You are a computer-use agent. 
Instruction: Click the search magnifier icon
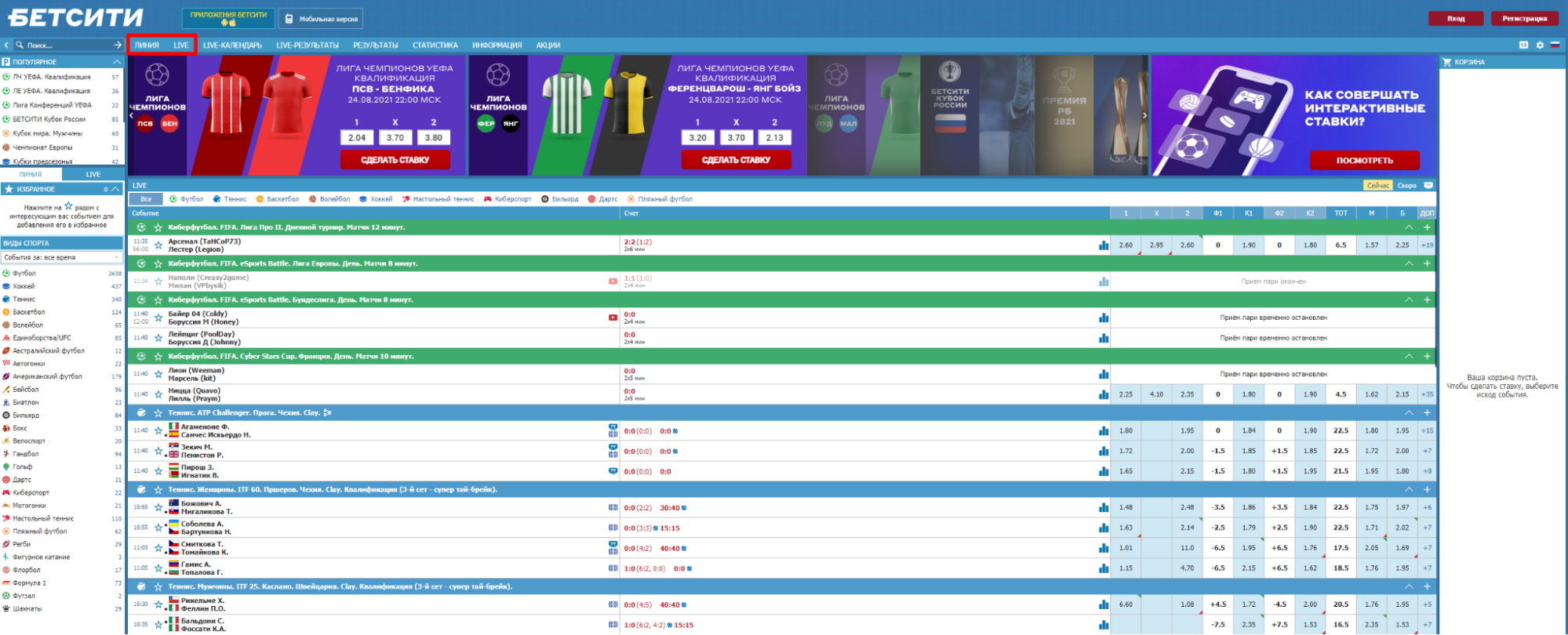coord(20,45)
